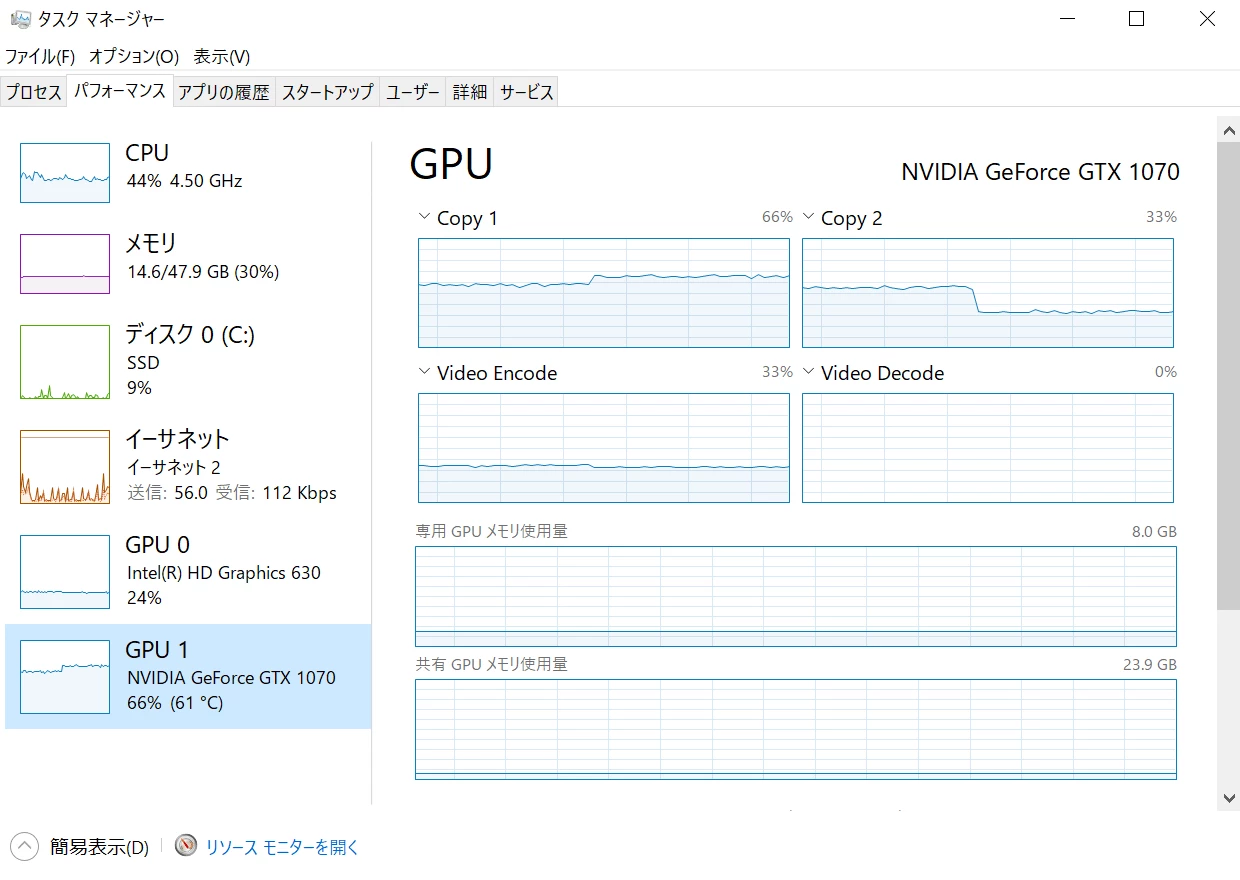The width and height of the screenshot is (1240, 880).
Task: Minimize the Task Manager window
Action: pyautogui.click(x=1066, y=19)
